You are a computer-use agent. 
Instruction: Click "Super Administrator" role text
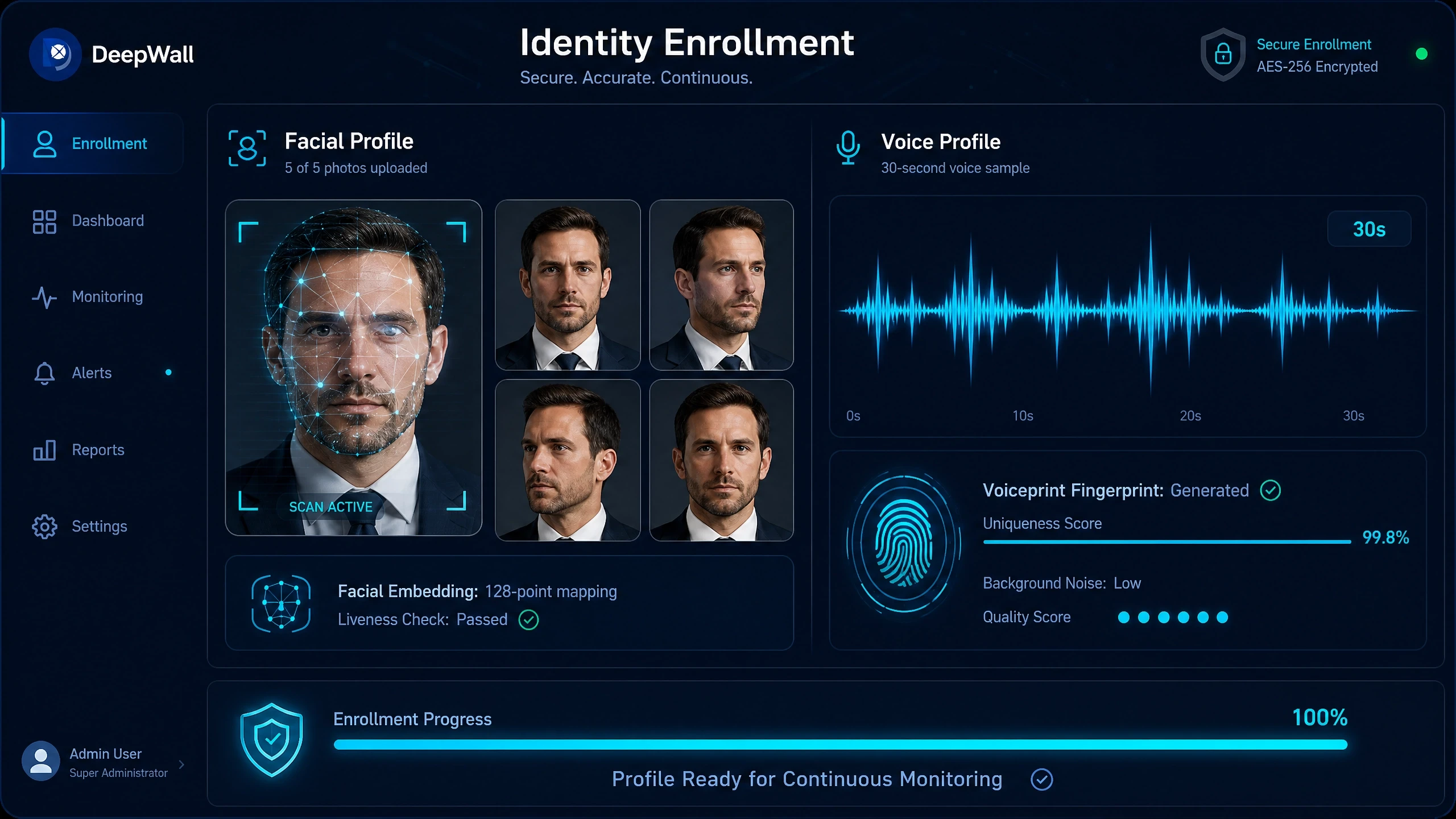coord(118,773)
